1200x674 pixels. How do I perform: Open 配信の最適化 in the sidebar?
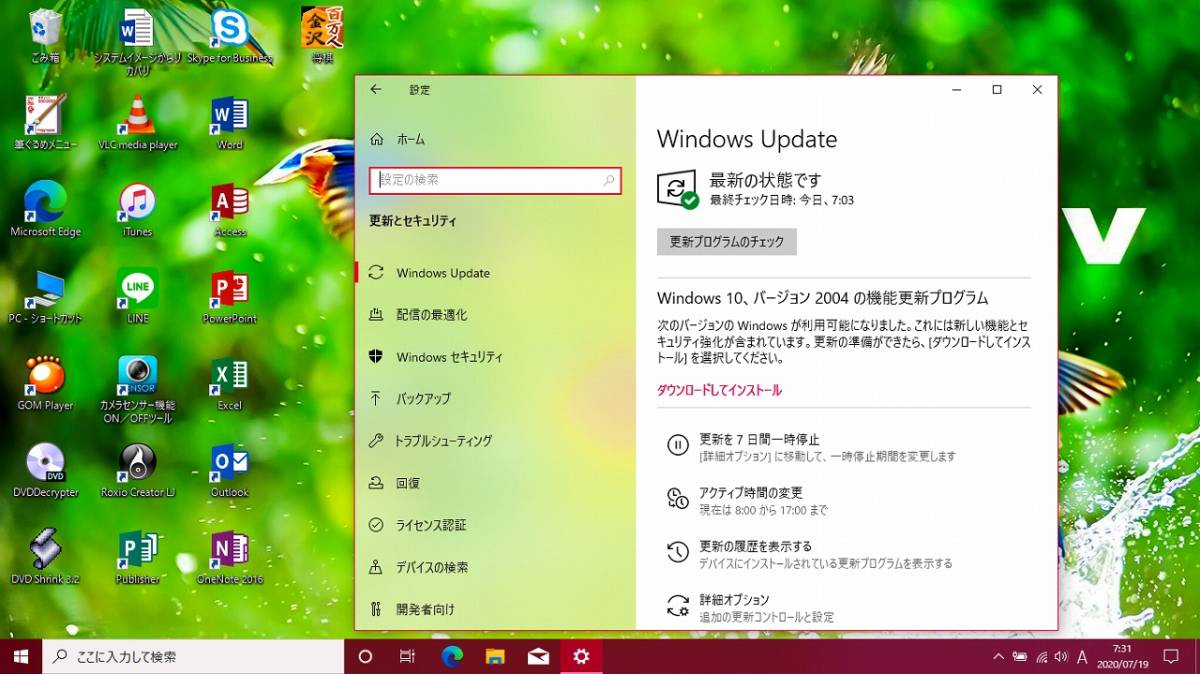496,315
